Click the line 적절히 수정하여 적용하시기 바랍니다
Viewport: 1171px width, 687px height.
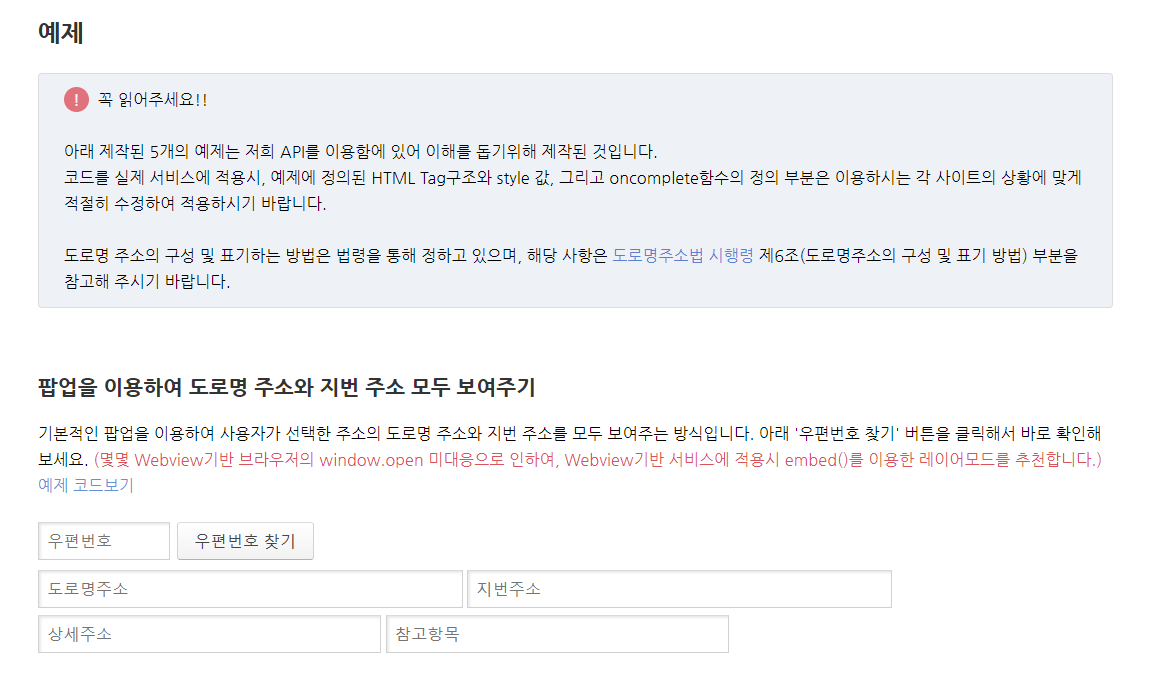coord(195,204)
